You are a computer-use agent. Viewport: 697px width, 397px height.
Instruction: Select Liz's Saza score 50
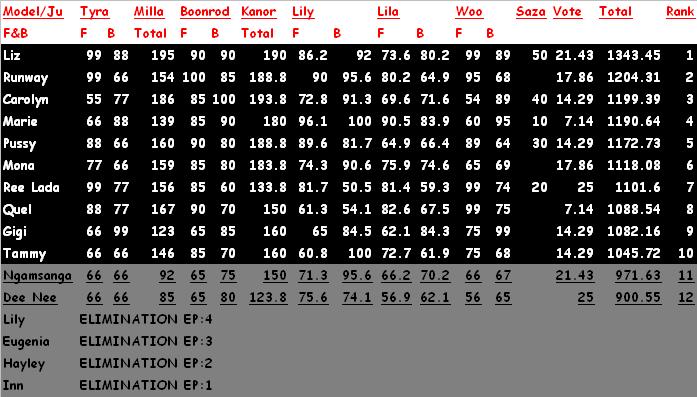coord(540,55)
